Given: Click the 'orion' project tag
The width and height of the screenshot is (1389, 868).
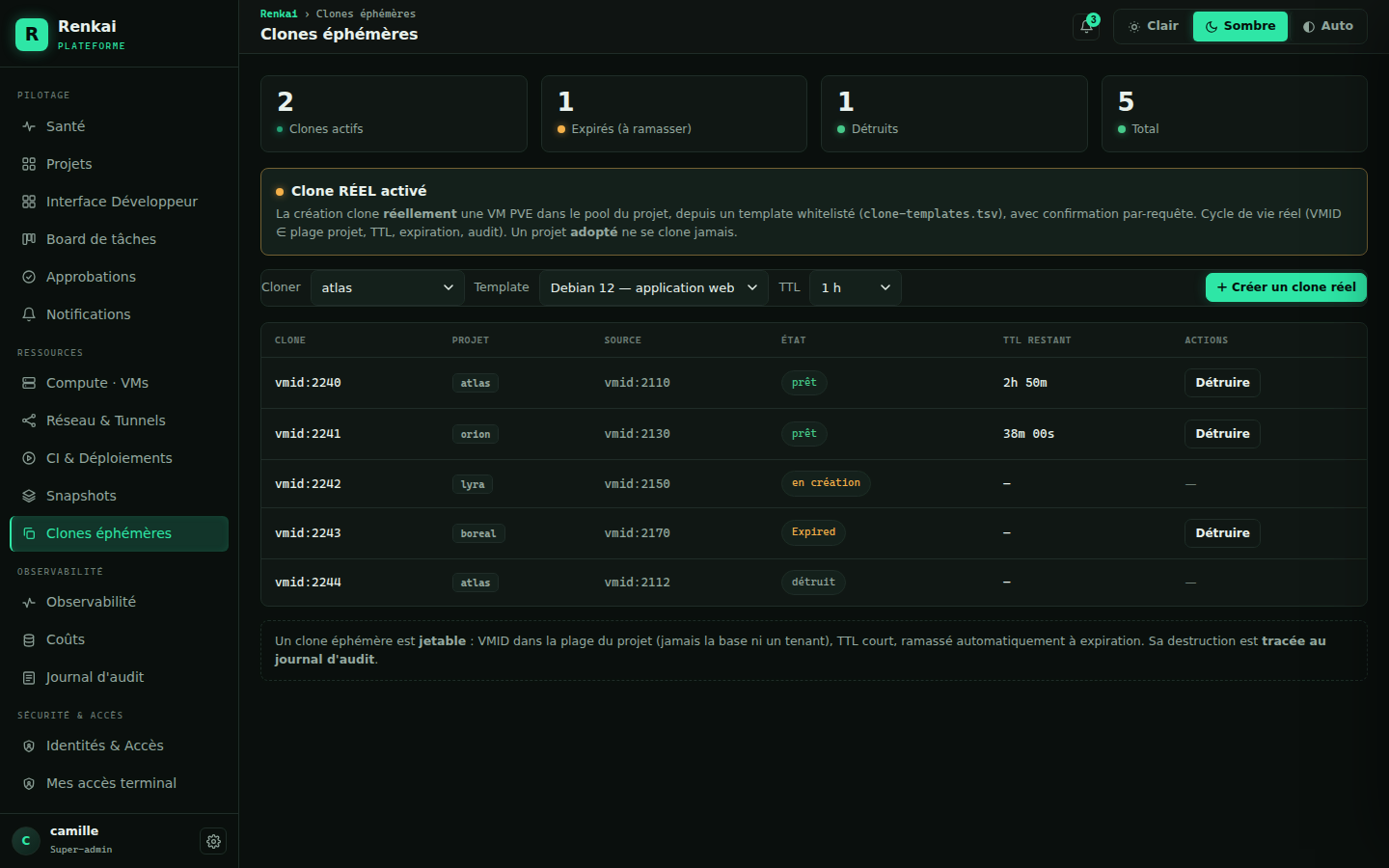Looking at the screenshot, I should [x=476, y=434].
